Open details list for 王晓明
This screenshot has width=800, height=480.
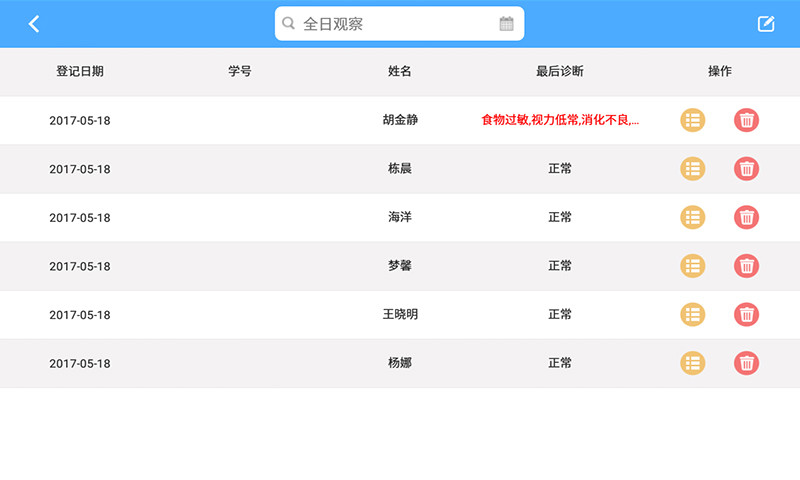pyautogui.click(x=693, y=314)
